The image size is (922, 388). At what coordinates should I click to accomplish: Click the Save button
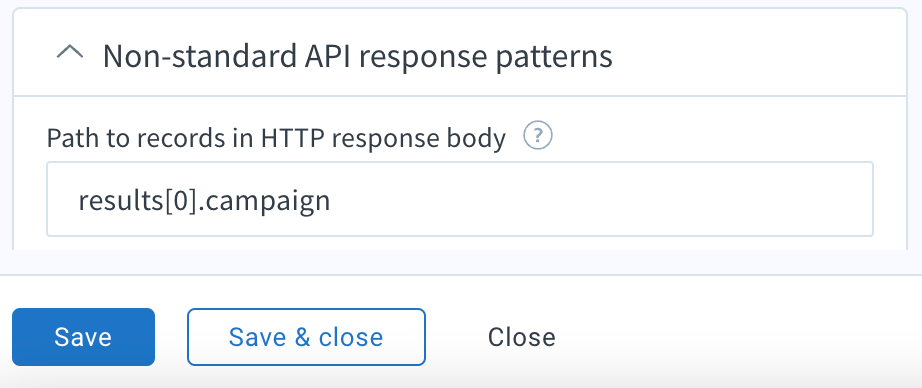pos(83,337)
